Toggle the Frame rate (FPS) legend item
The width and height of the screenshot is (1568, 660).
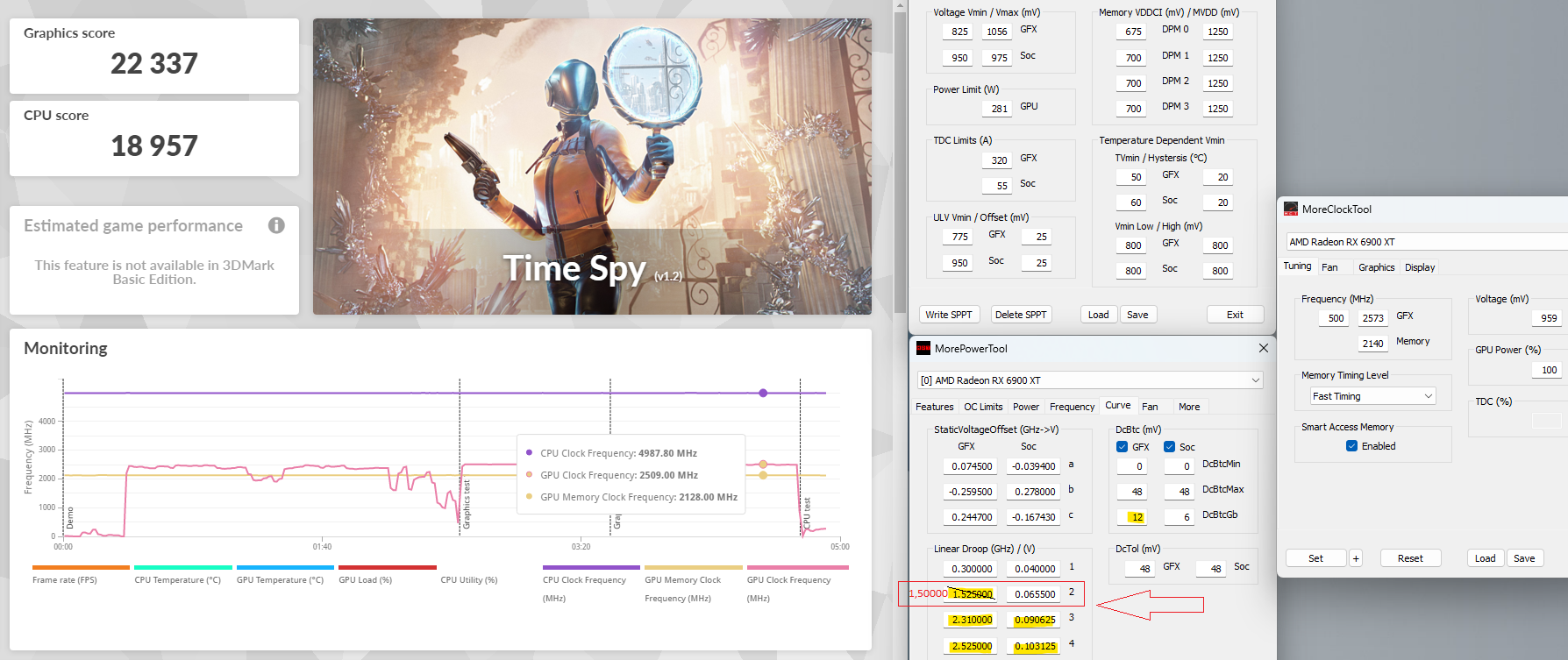(x=81, y=574)
